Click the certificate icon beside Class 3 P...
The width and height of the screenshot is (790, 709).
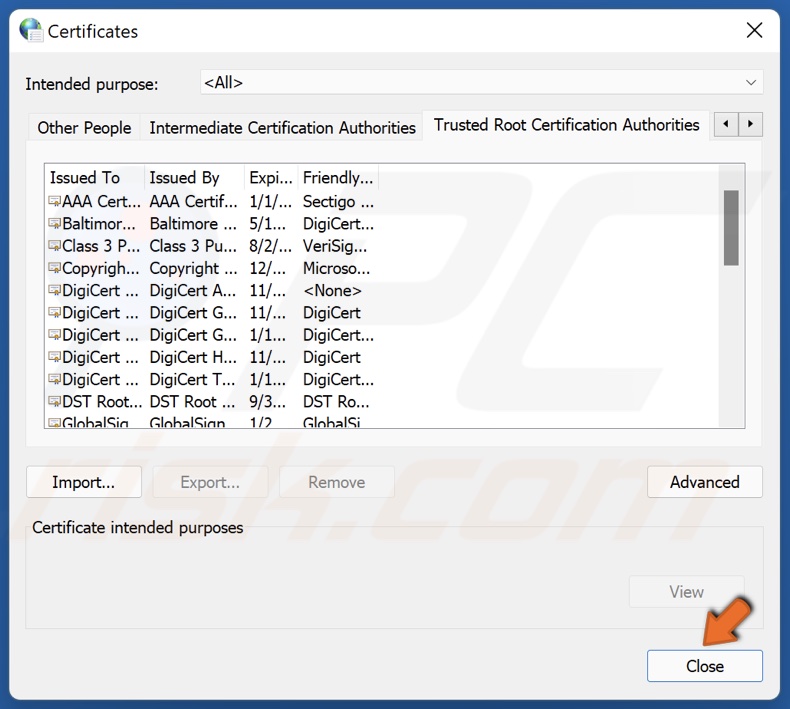pyautogui.click(x=54, y=245)
